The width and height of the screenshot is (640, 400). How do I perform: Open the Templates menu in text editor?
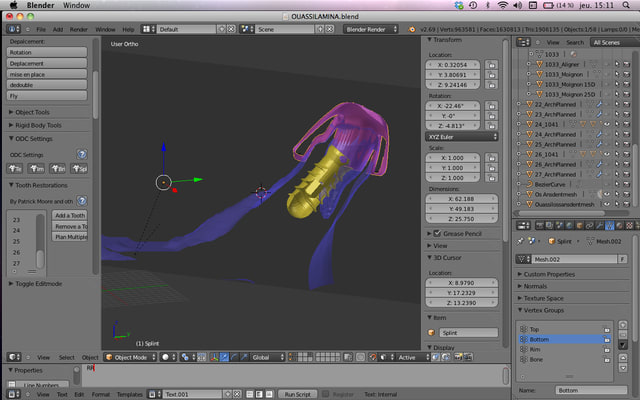pos(130,395)
